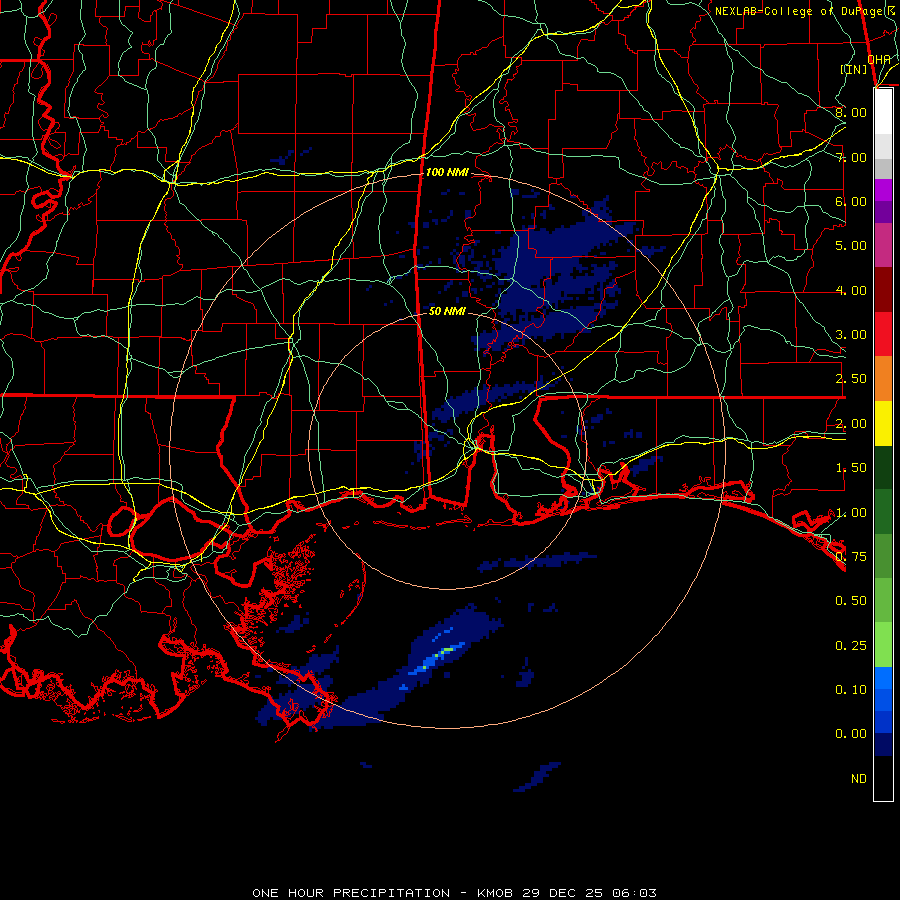Click the yellow-green peak rainfall pixel offshore
Image resolution: width=900 pixels, height=900 pixels.
(447, 649)
